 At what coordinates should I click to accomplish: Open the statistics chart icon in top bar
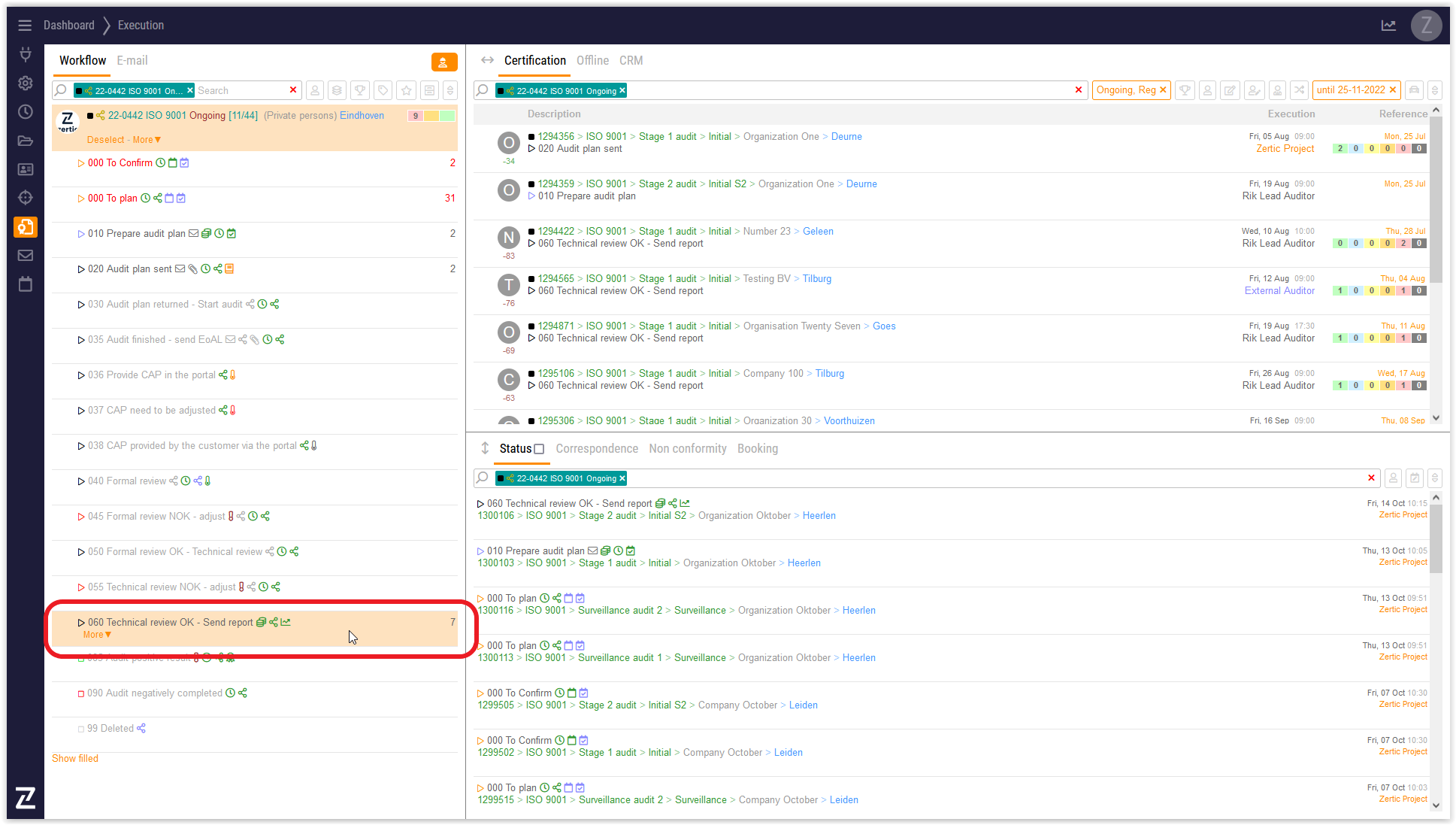pos(1388,26)
